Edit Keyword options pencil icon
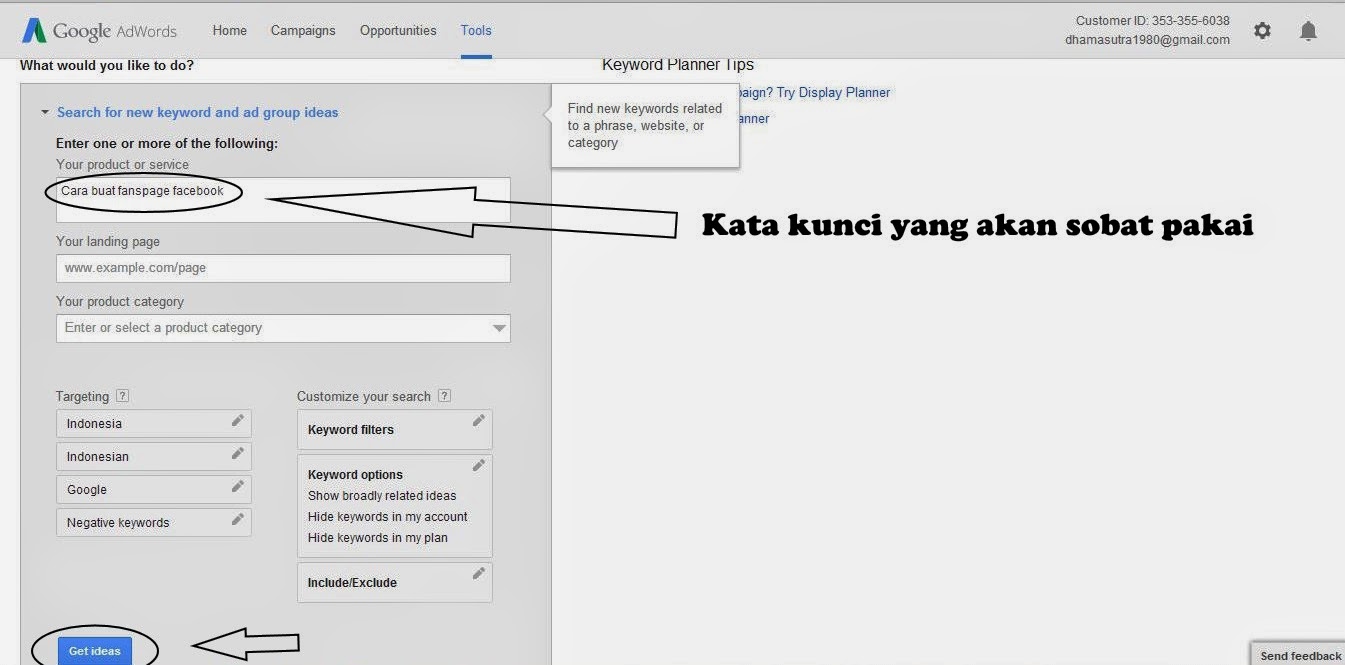This screenshot has height=665, width=1345. [x=479, y=466]
